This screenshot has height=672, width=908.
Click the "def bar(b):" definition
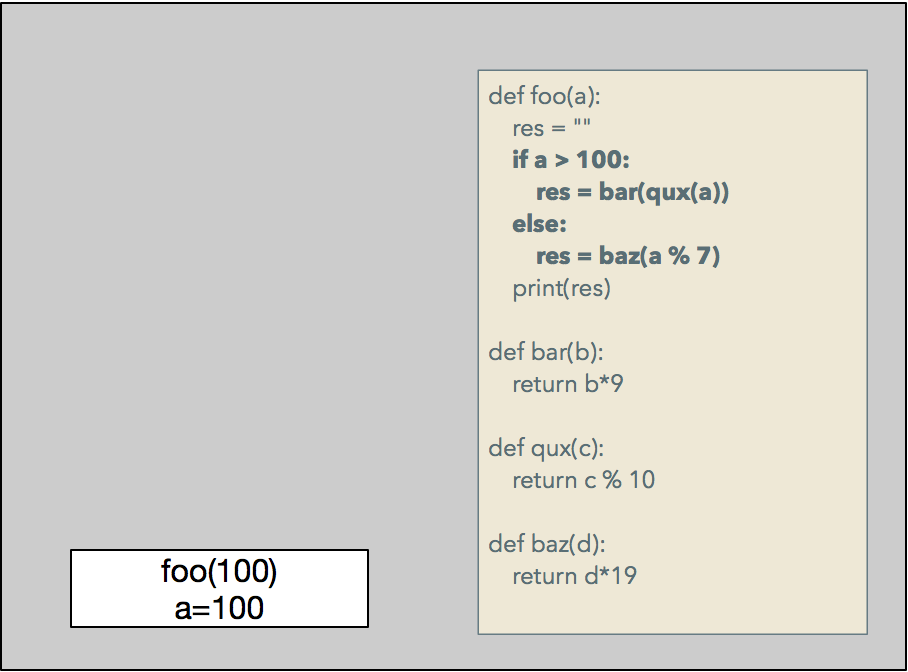click(x=546, y=352)
